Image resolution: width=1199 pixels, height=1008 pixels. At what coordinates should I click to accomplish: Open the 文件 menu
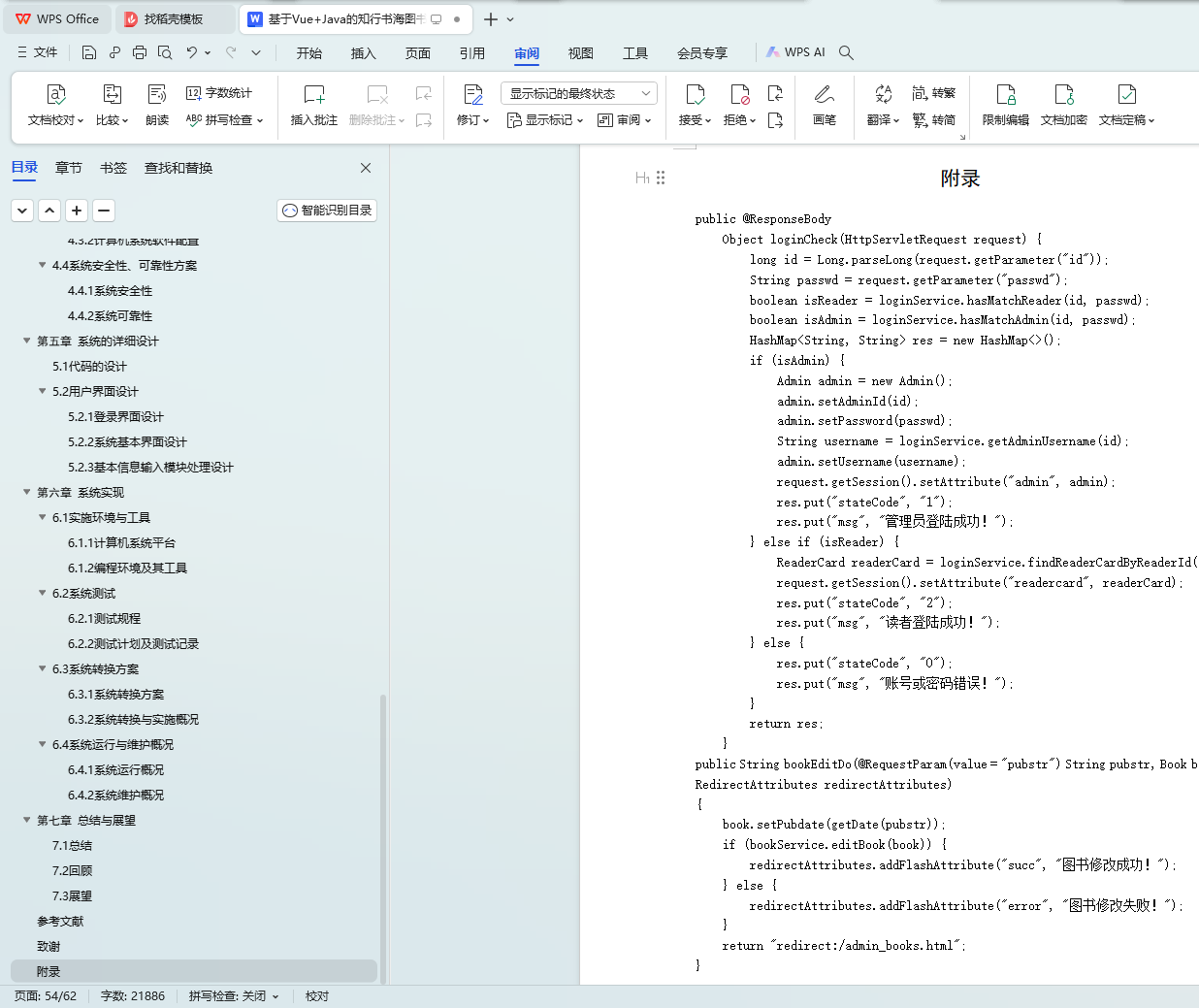pos(38,52)
